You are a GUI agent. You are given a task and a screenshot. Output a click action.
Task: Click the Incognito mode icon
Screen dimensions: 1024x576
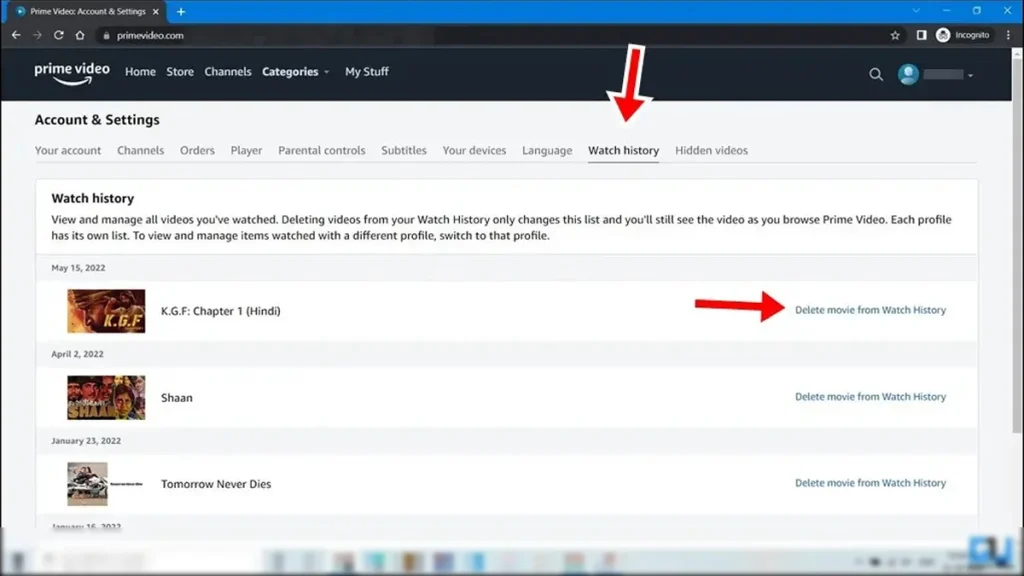tap(942, 34)
